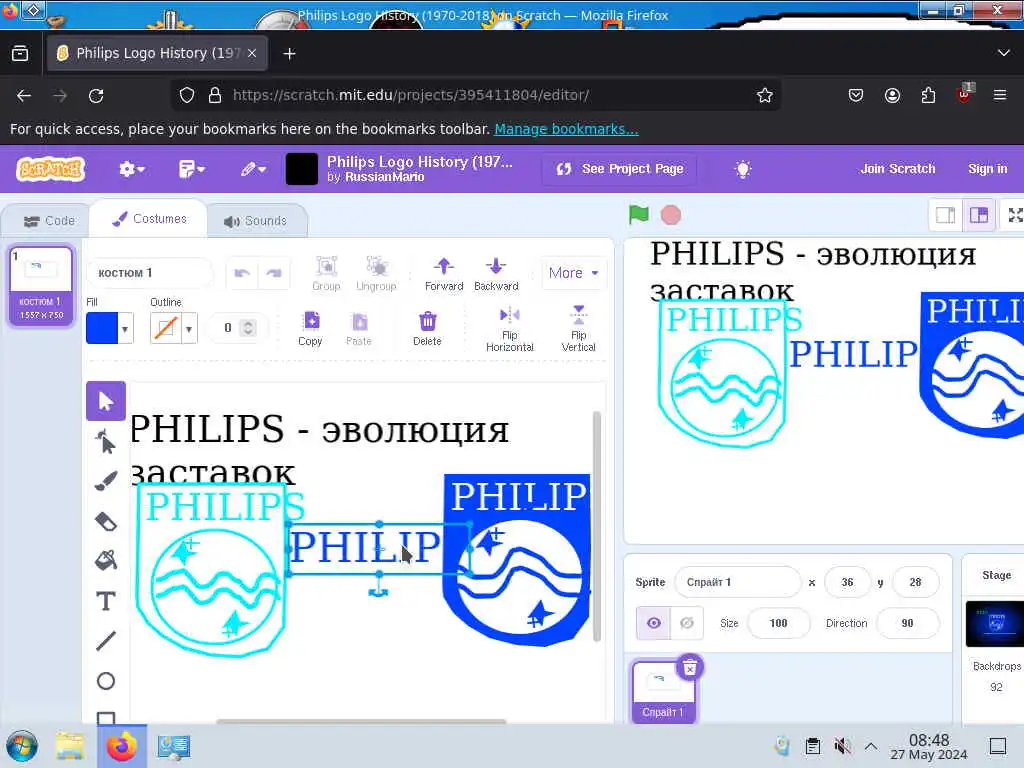
Task: Click Join Scratch
Action: pyautogui.click(x=898, y=168)
